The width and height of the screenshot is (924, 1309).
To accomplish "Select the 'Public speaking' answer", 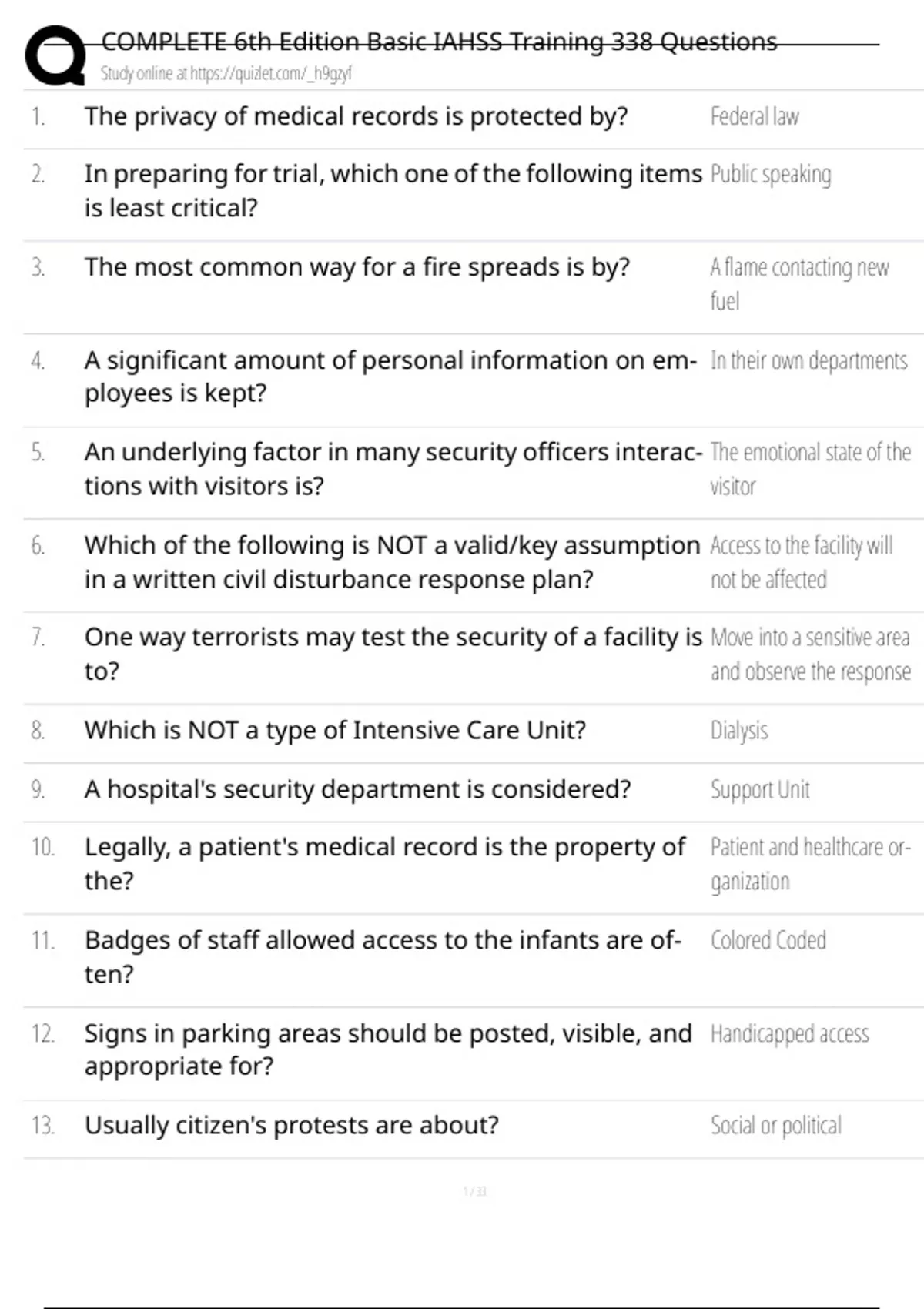I will pos(770,175).
